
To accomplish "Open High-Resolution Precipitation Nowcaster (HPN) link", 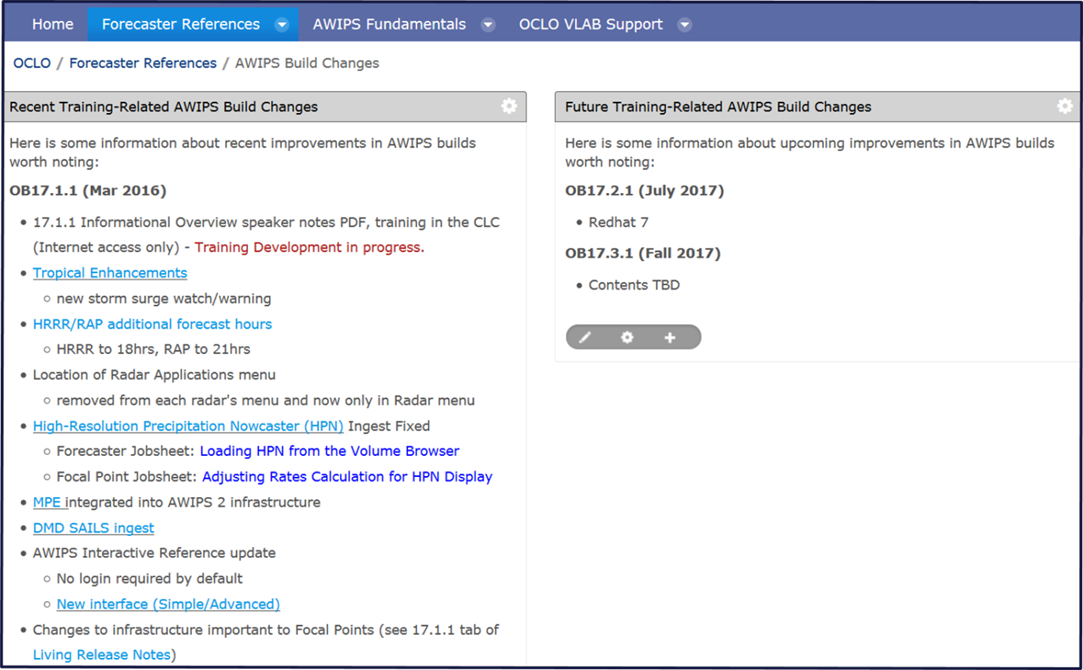I will click(x=188, y=426).
